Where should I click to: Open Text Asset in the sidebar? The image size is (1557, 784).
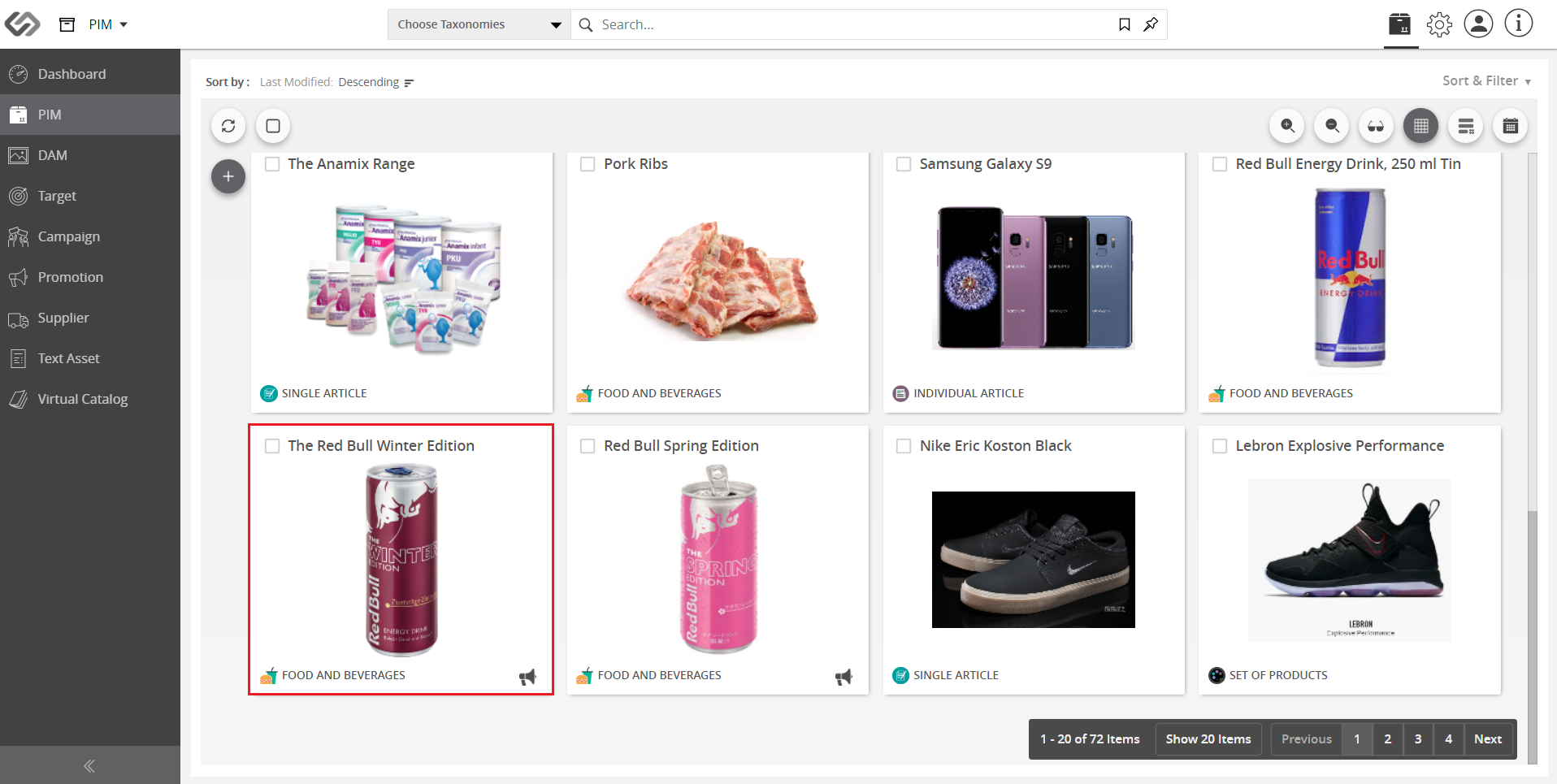coord(90,358)
